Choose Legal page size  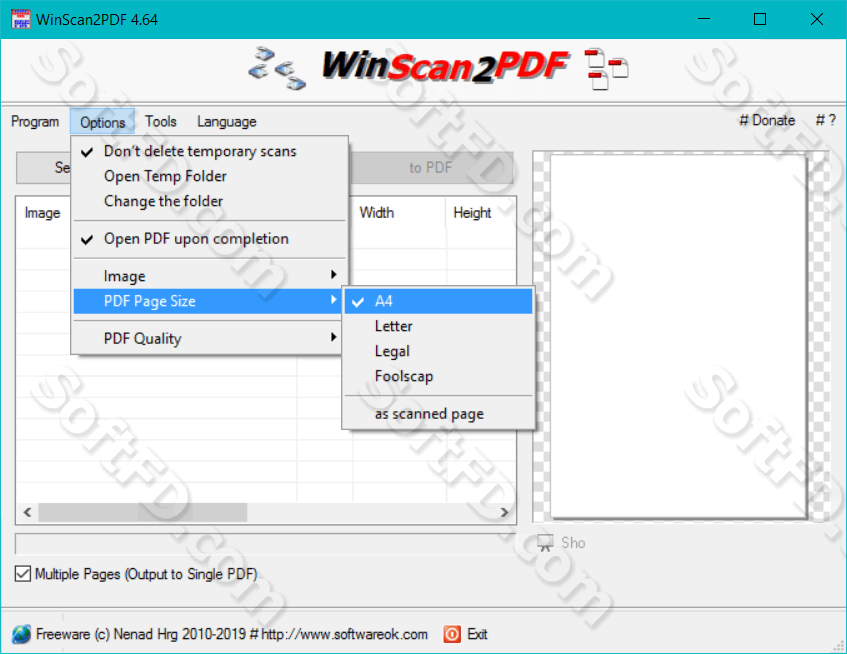pos(439,351)
